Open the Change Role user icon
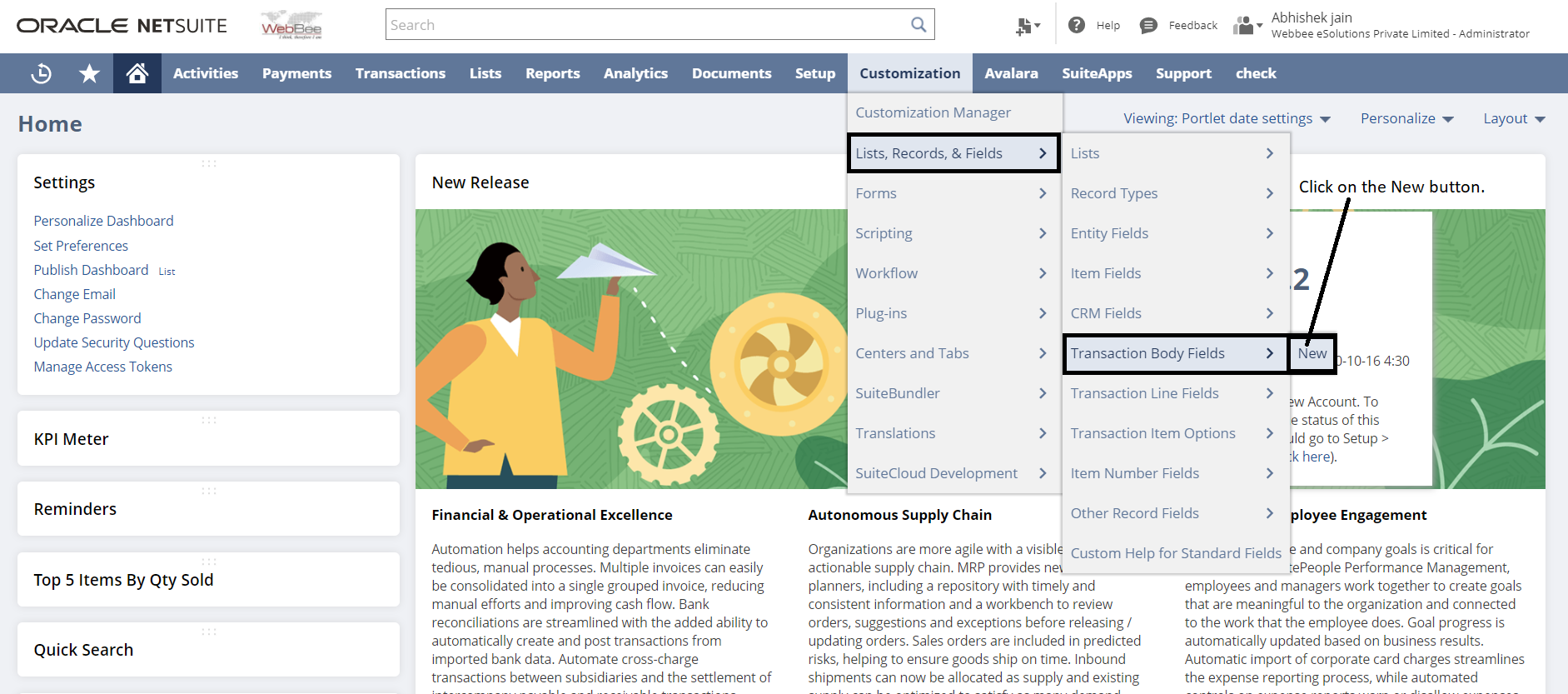Screen dimensions: 1568x694 point(1247,26)
